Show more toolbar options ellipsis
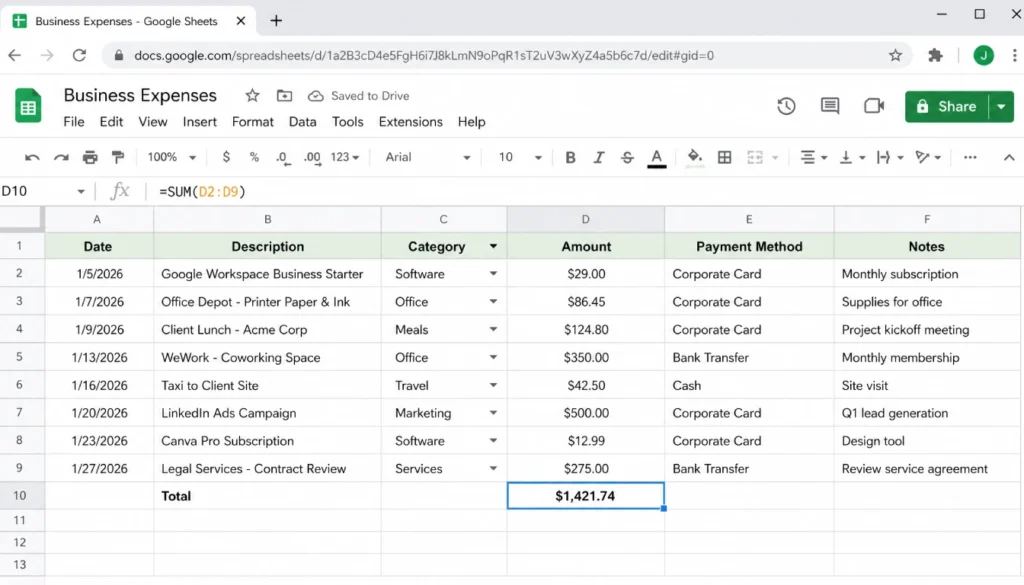 point(970,157)
